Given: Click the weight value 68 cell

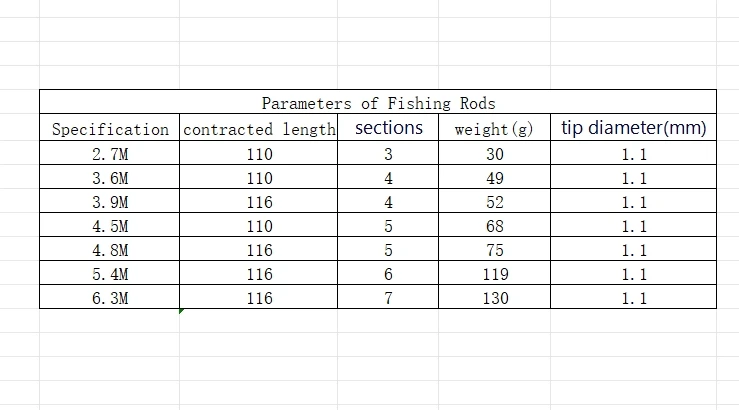Looking at the screenshot, I should [x=494, y=226].
